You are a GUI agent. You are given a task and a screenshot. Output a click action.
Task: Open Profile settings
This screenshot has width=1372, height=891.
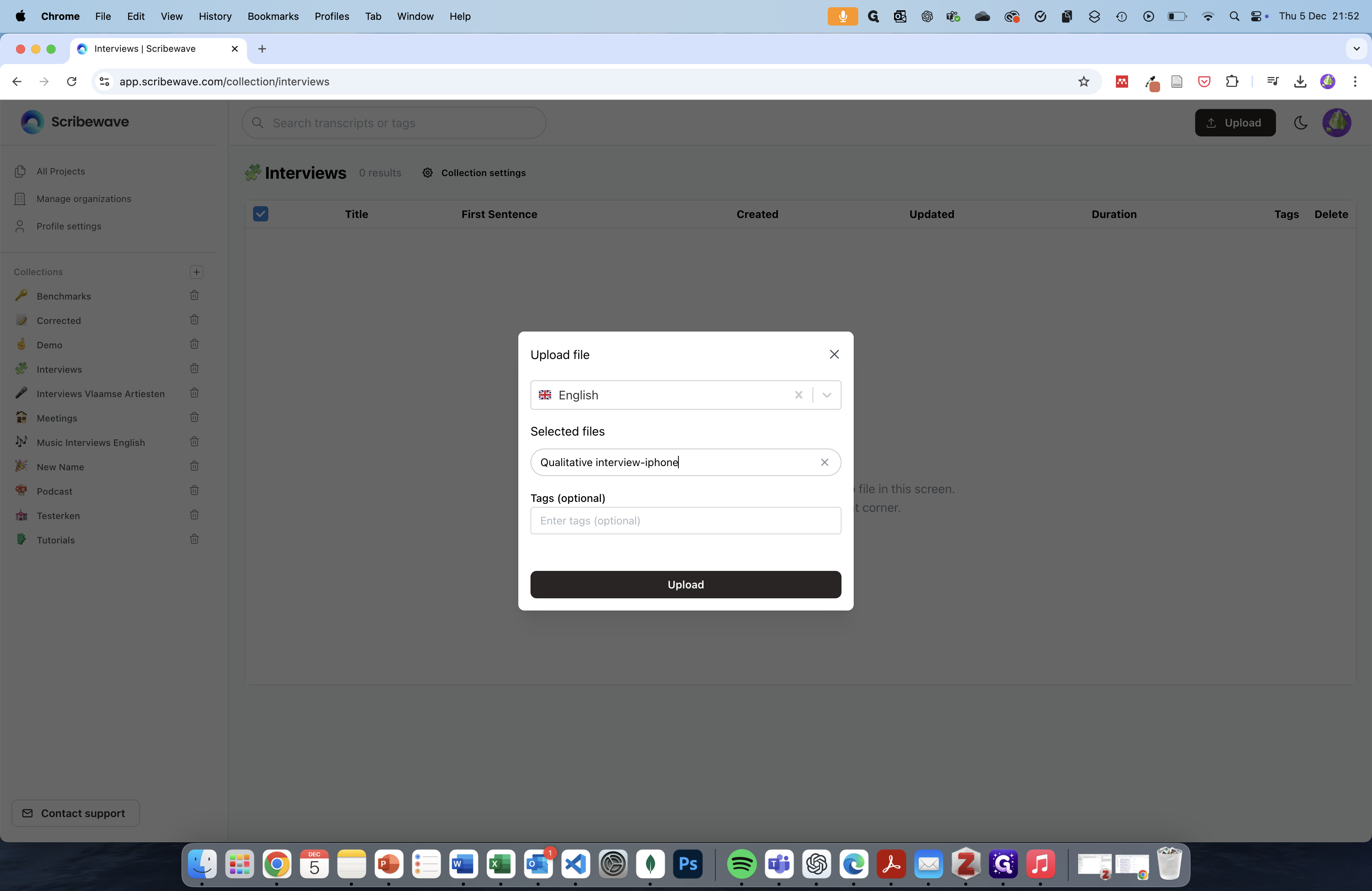click(69, 226)
